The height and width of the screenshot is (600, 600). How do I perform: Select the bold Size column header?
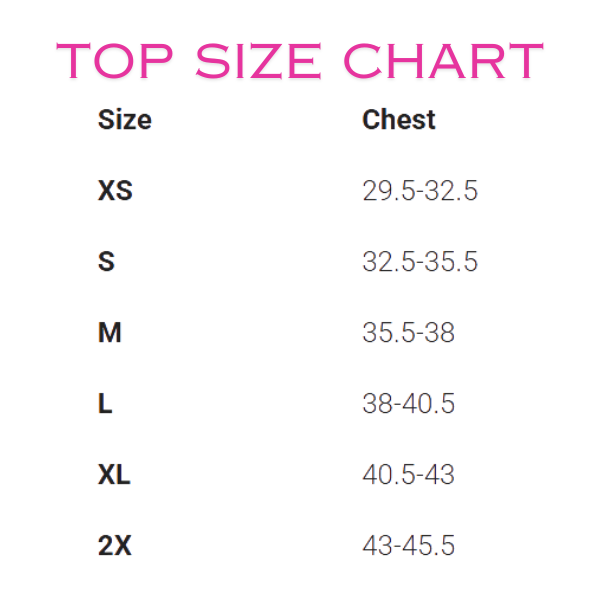125,120
